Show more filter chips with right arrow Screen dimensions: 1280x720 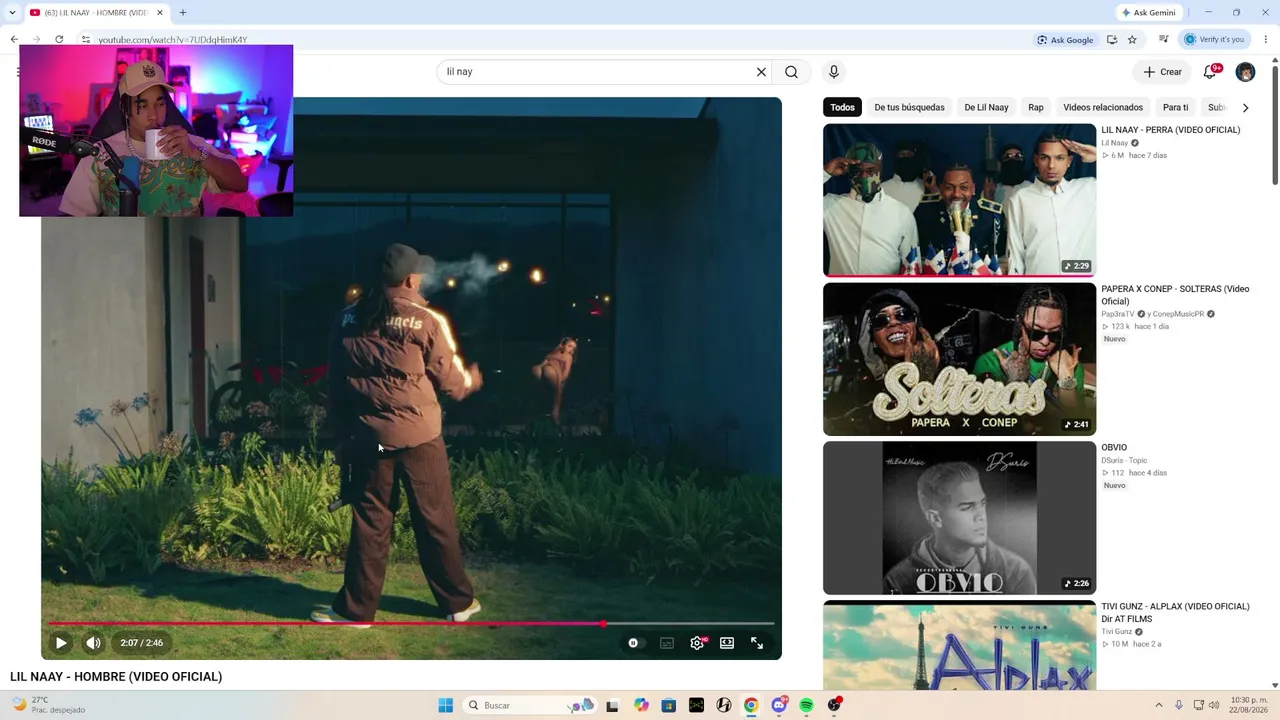click(x=1245, y=107)
